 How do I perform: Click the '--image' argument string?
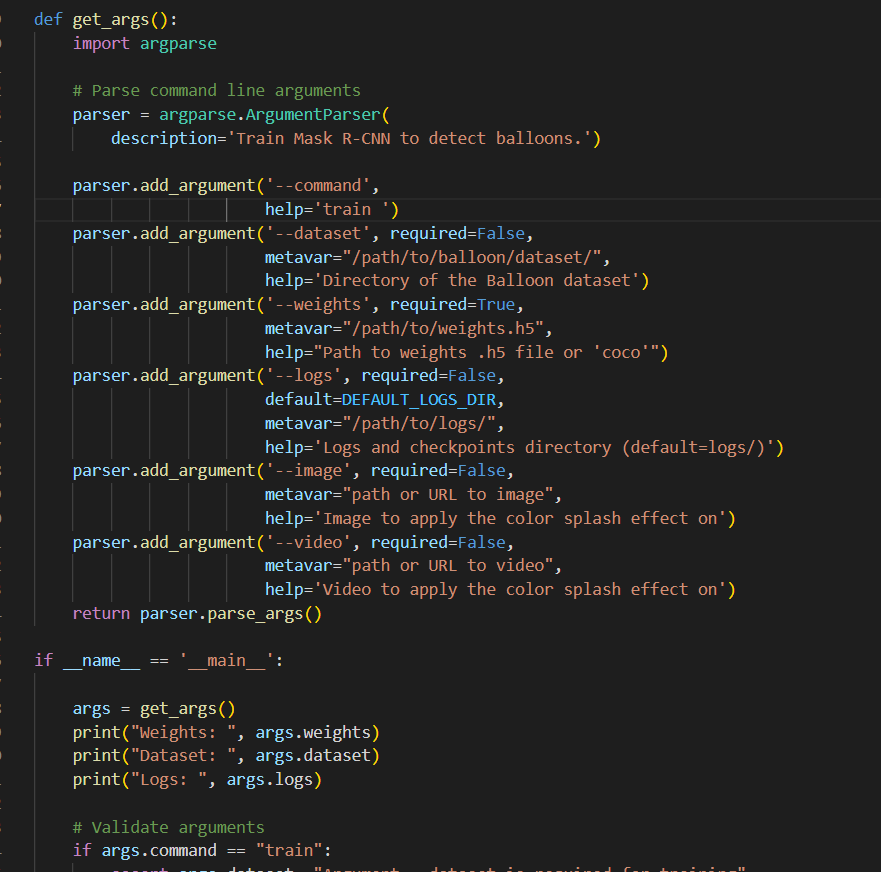point(310,470)
